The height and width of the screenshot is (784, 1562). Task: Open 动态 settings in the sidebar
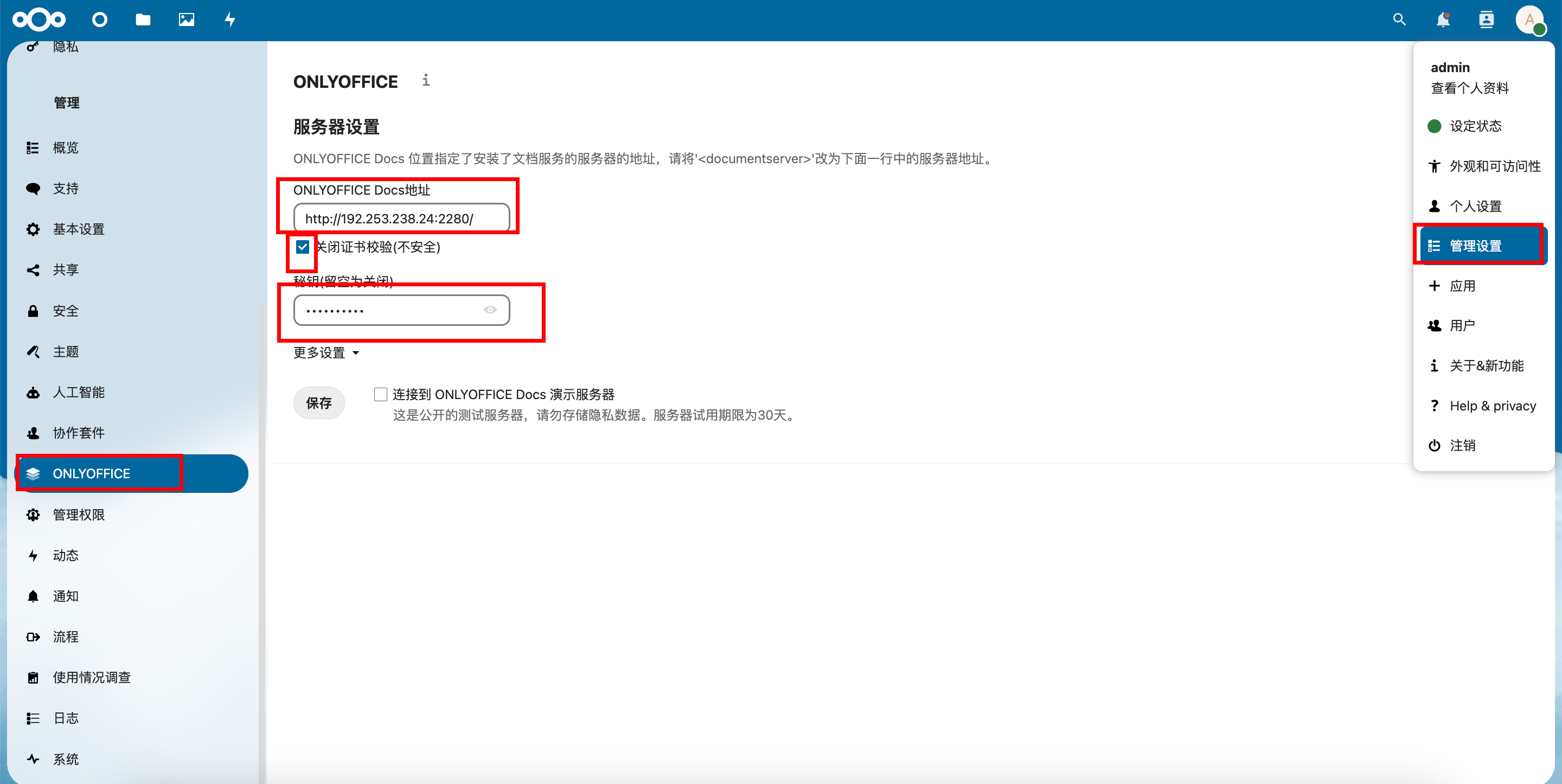131,555
